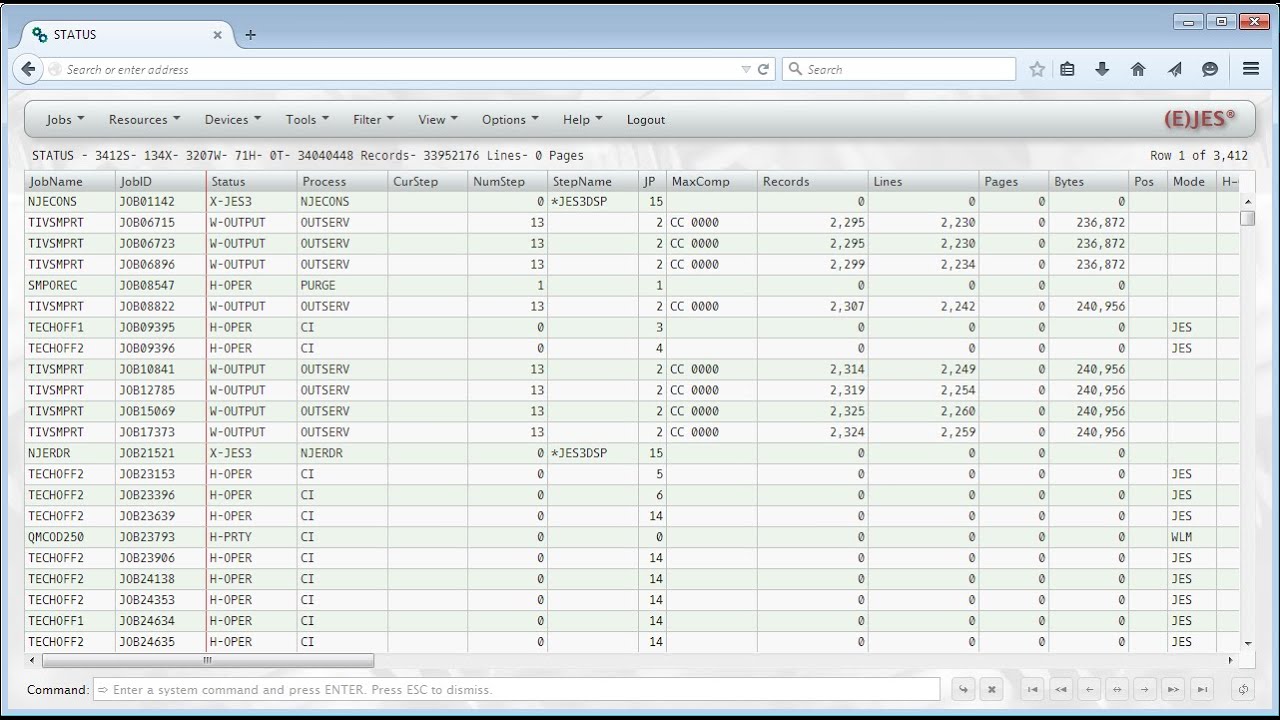Sort by JobName column header

coord(70,181)
